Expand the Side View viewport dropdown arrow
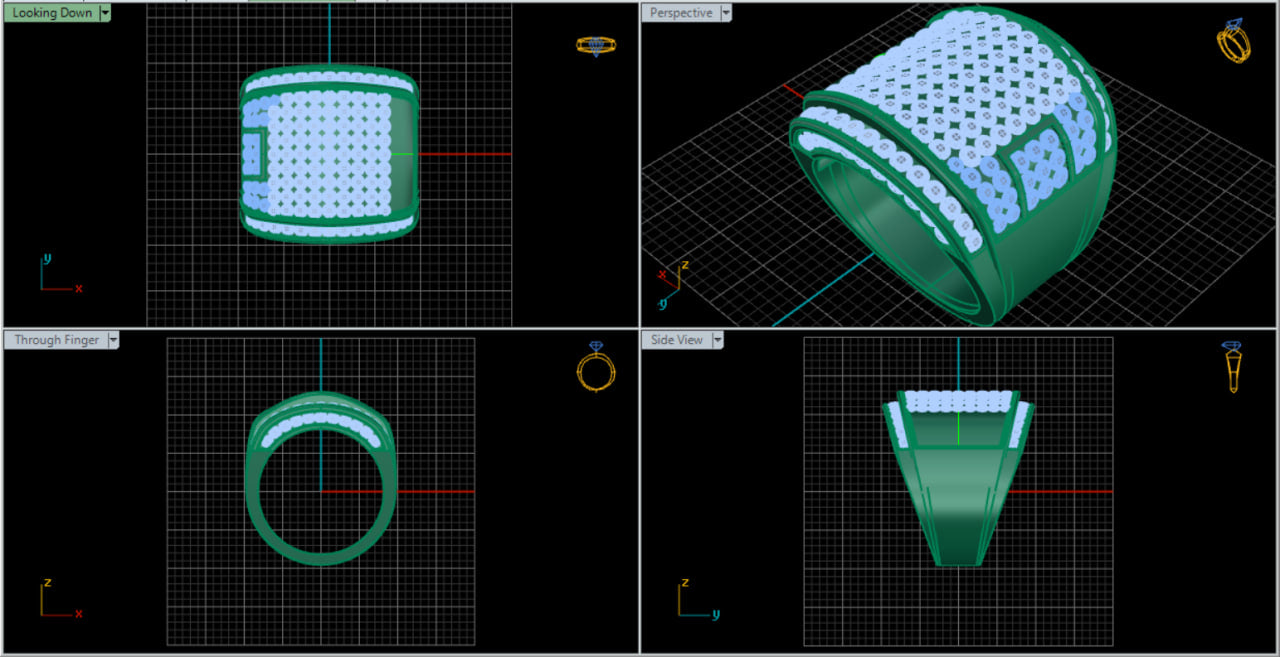 (x=715, y=340)
